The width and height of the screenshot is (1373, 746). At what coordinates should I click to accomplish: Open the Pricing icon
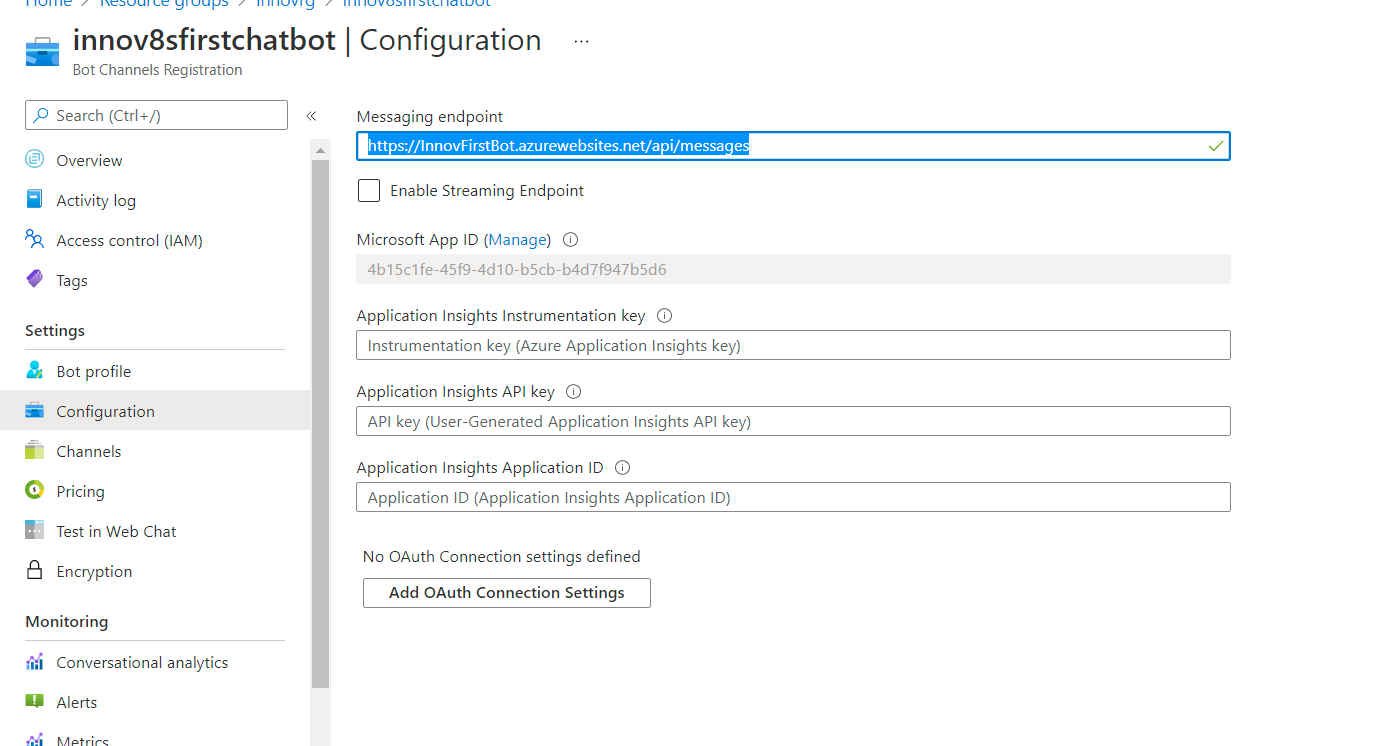[35, 491]
